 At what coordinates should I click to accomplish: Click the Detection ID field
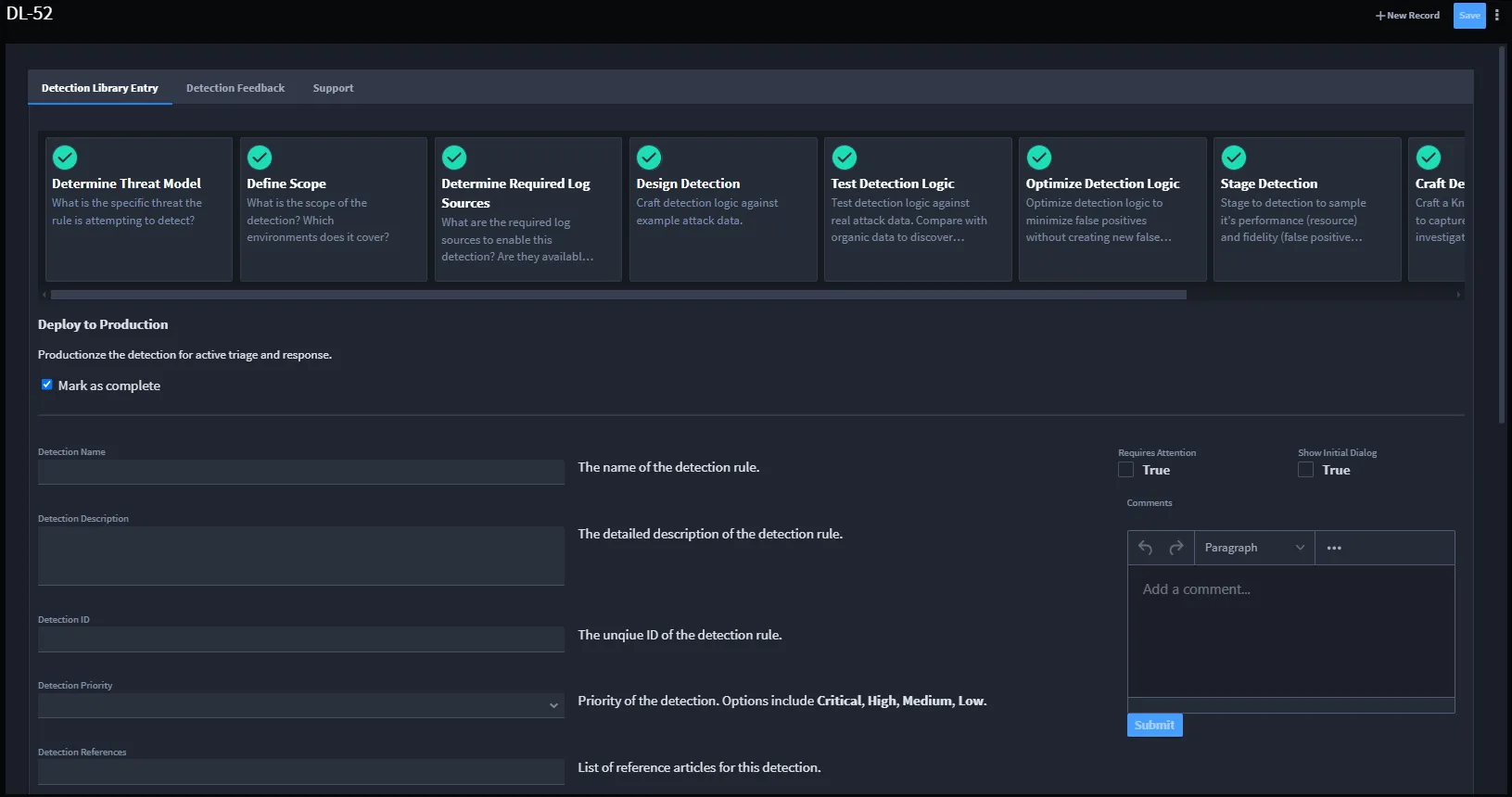(x=301, y=639)
